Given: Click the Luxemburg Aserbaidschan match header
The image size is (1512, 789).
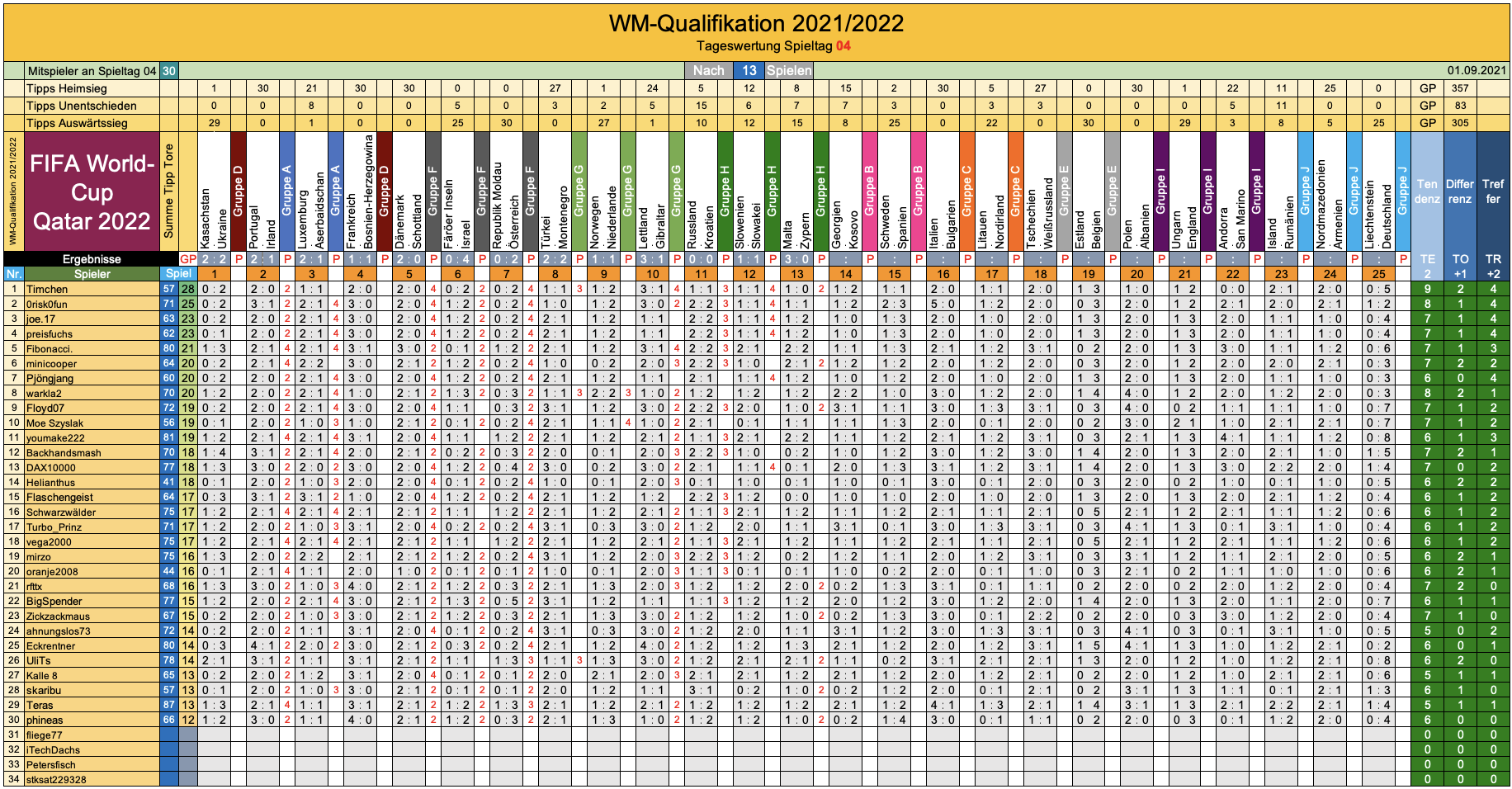Looking at the screenshot, I should [311, 191].
